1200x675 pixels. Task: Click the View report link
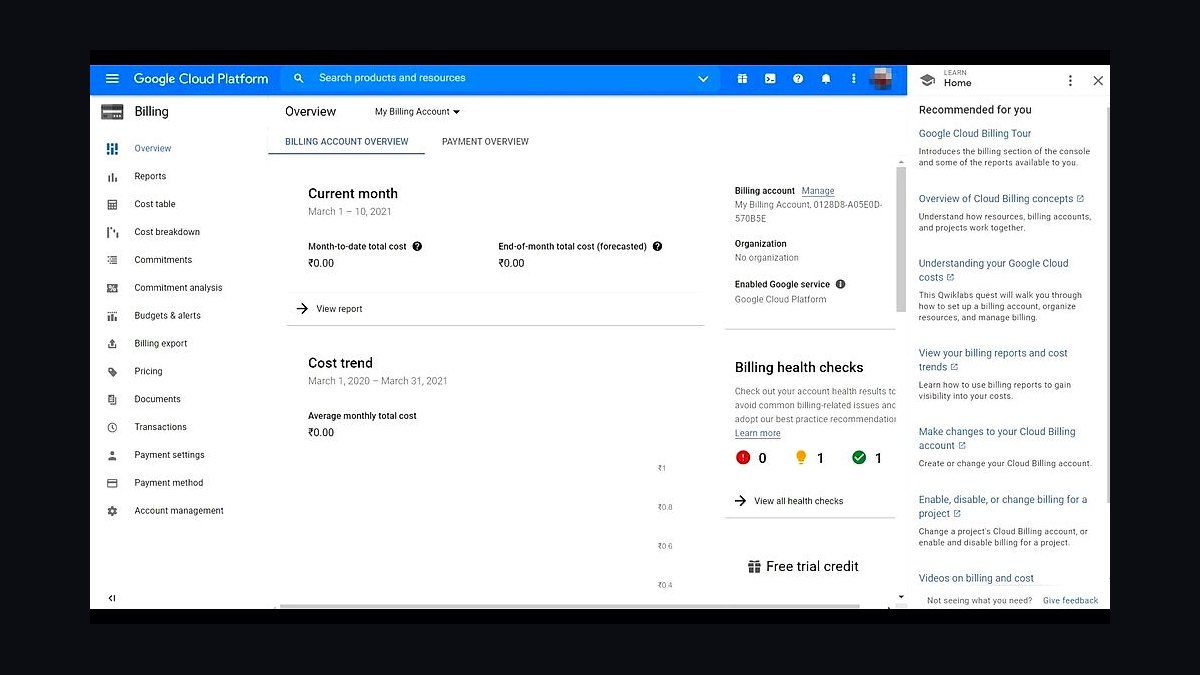click(330, 309)
